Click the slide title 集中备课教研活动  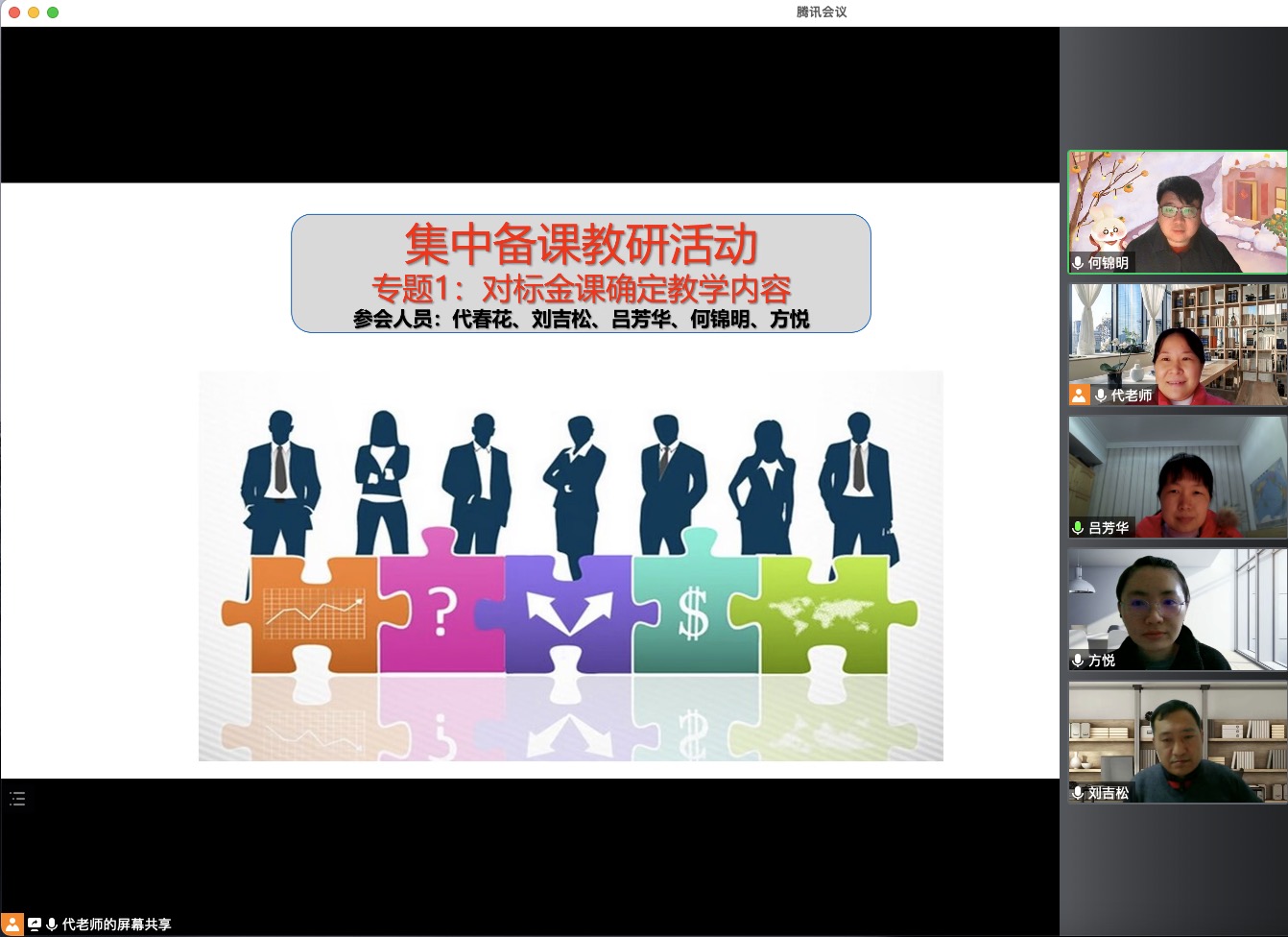coord(581,244)
